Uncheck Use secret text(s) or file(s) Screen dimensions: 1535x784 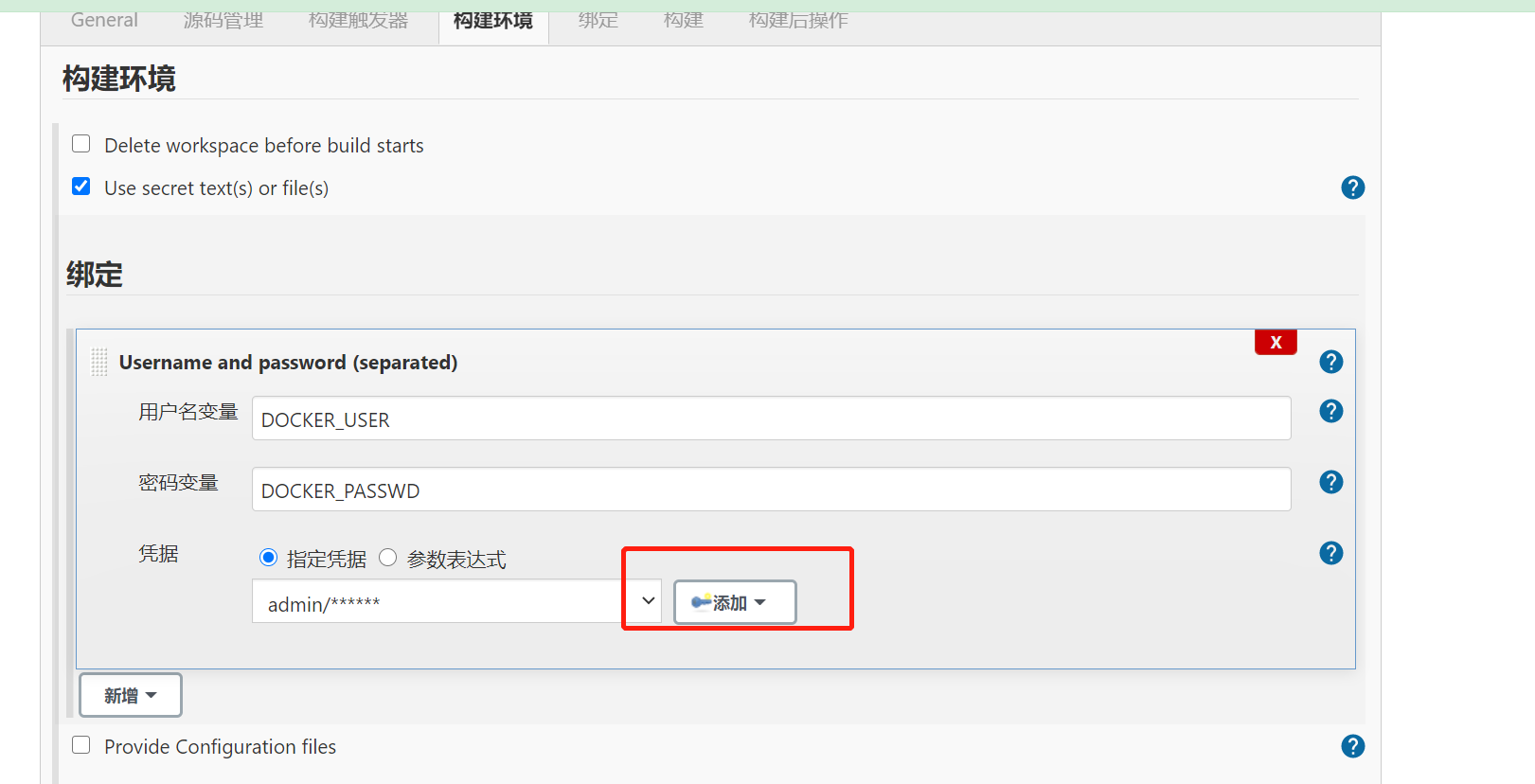click(x=81, y=187)
